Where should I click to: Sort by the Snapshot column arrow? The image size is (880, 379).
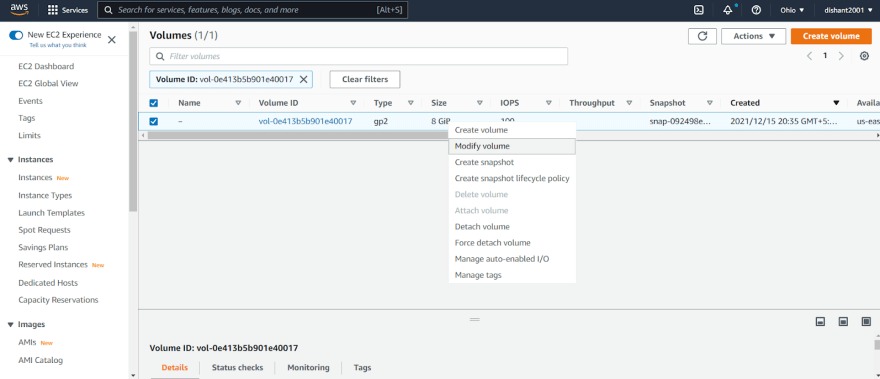[x=710, y=103]
